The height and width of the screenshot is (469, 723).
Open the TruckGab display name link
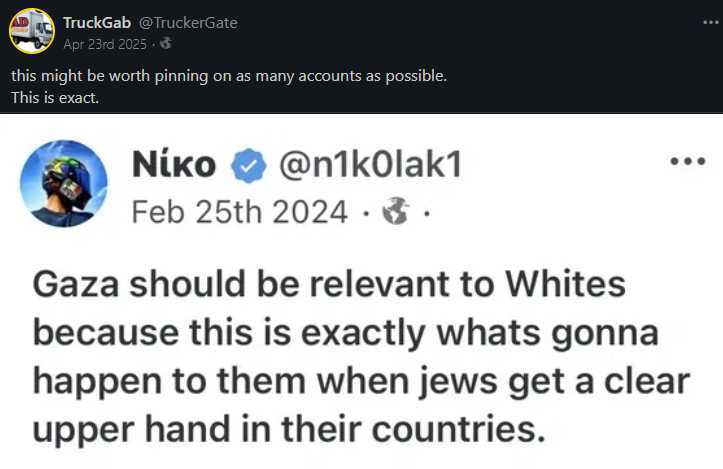[97, 23]
